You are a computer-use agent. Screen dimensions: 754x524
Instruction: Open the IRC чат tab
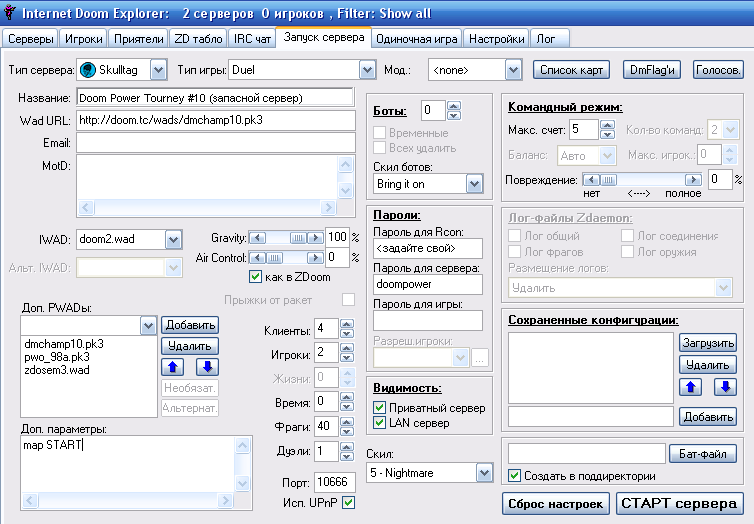coord(252,39)
